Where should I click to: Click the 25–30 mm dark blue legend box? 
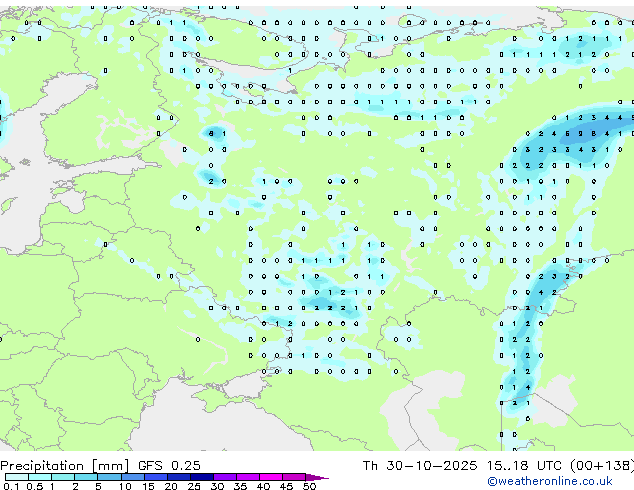click(x=201, y=477)
